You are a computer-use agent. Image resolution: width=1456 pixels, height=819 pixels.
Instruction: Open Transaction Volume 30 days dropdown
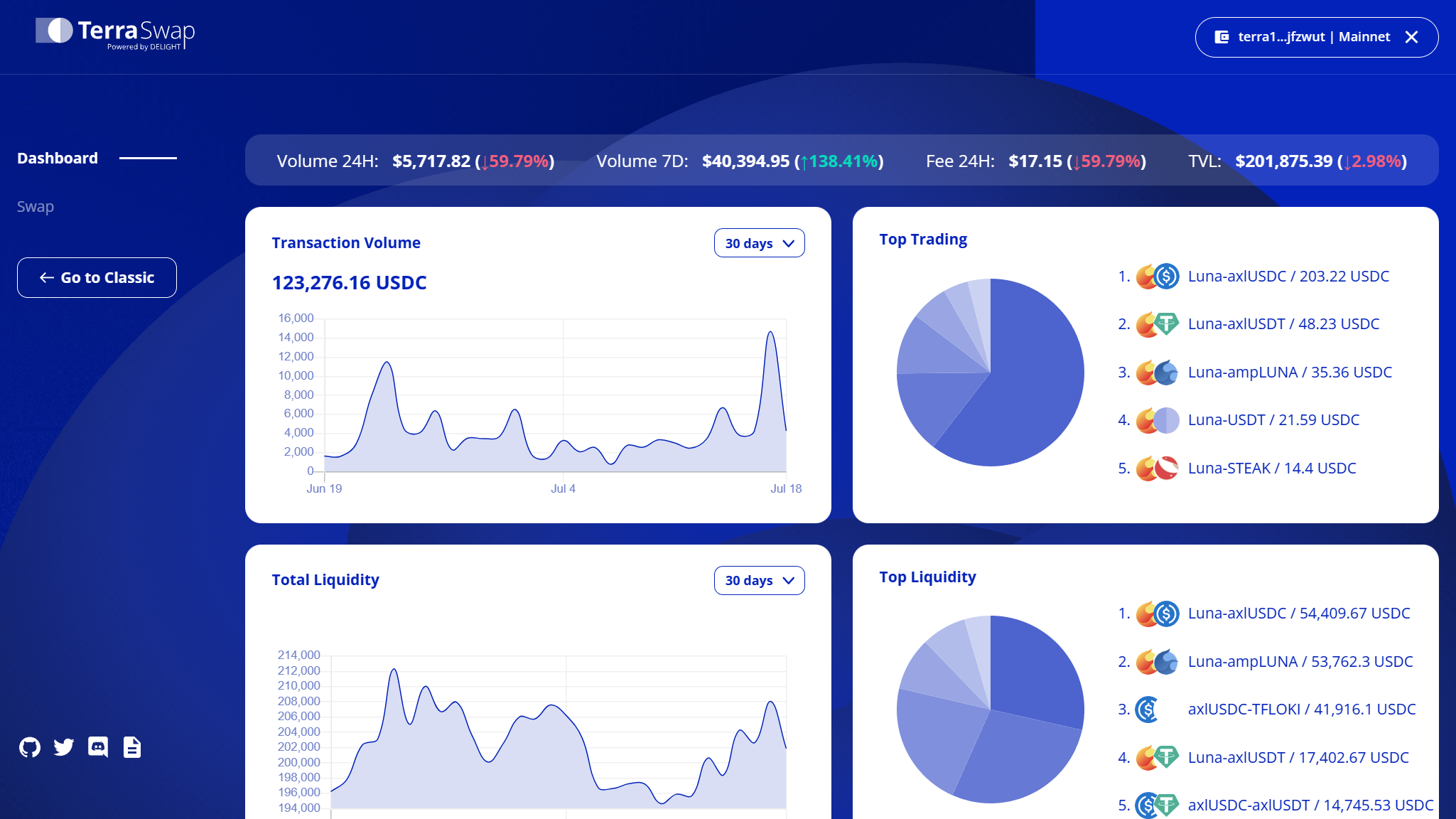click(759, 243)
